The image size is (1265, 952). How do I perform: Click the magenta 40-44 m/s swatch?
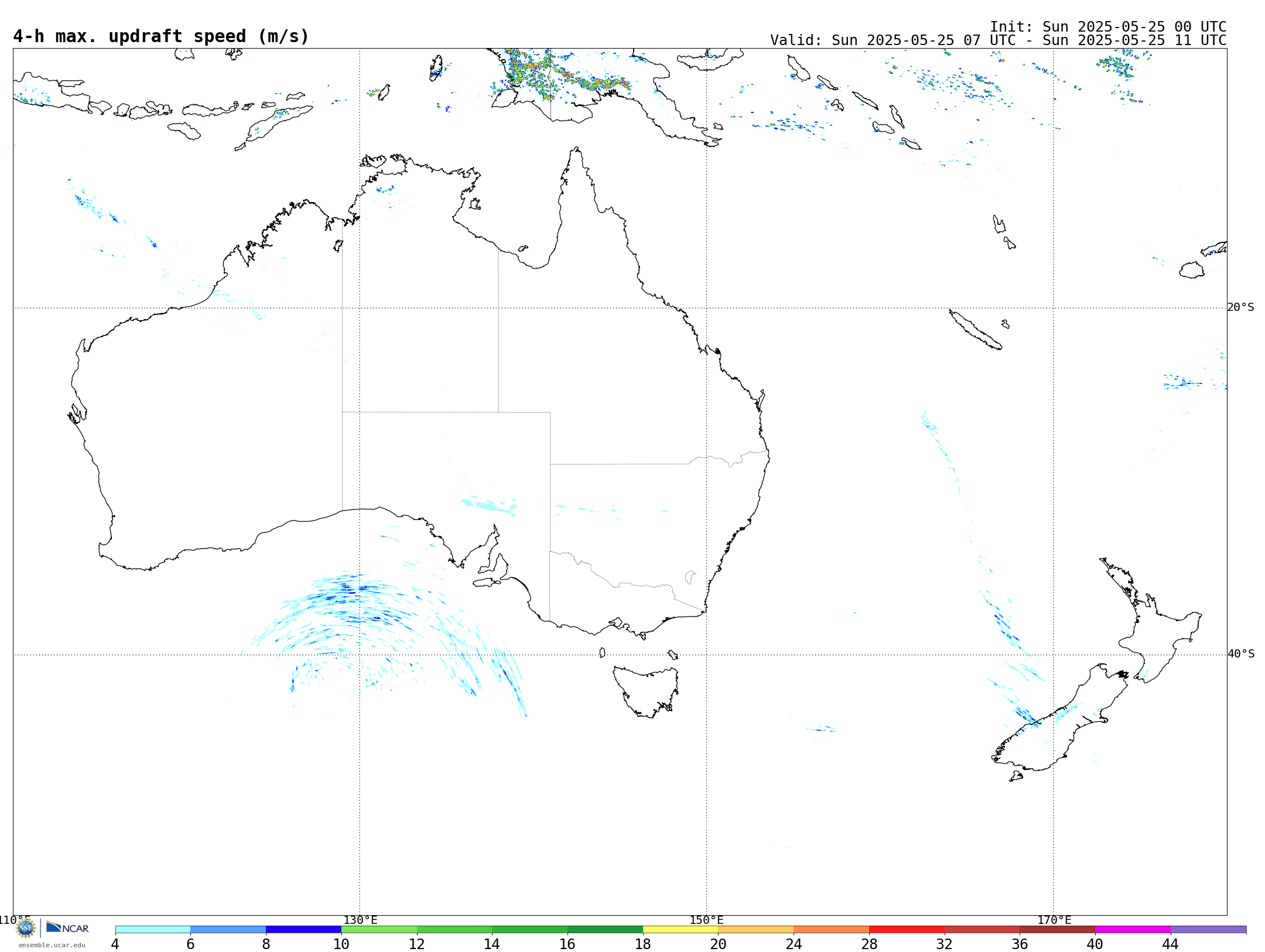pyautogui.click(x=1133, y=929)
